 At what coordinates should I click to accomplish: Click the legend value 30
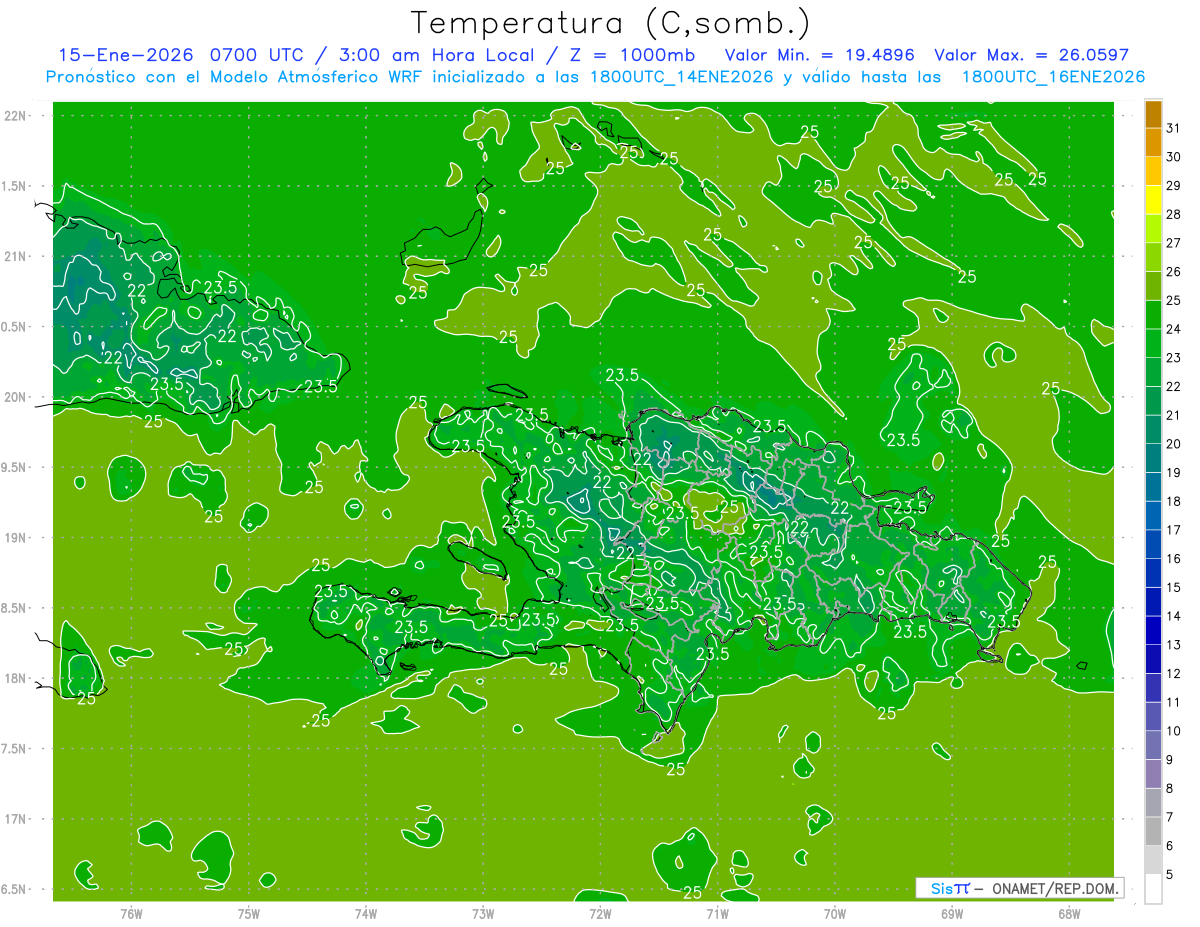pyautogui.click(x=1173, y=157)
